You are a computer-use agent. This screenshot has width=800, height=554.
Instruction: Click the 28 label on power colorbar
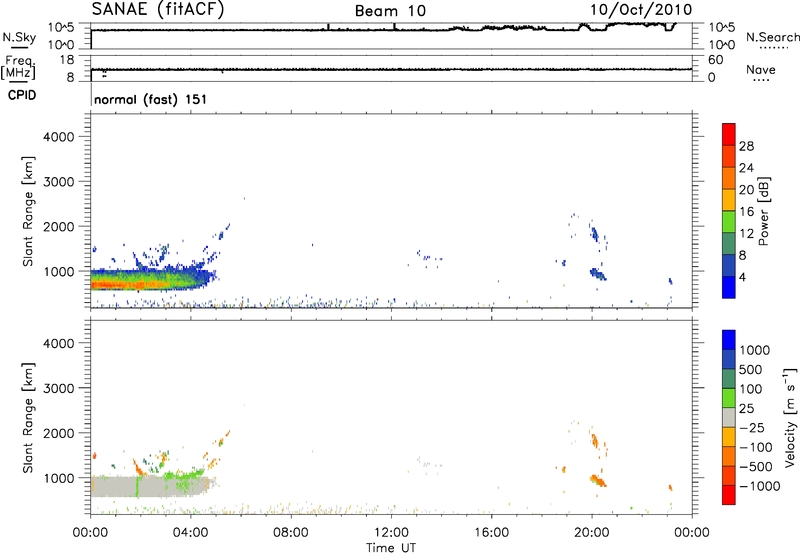point(746,146)
